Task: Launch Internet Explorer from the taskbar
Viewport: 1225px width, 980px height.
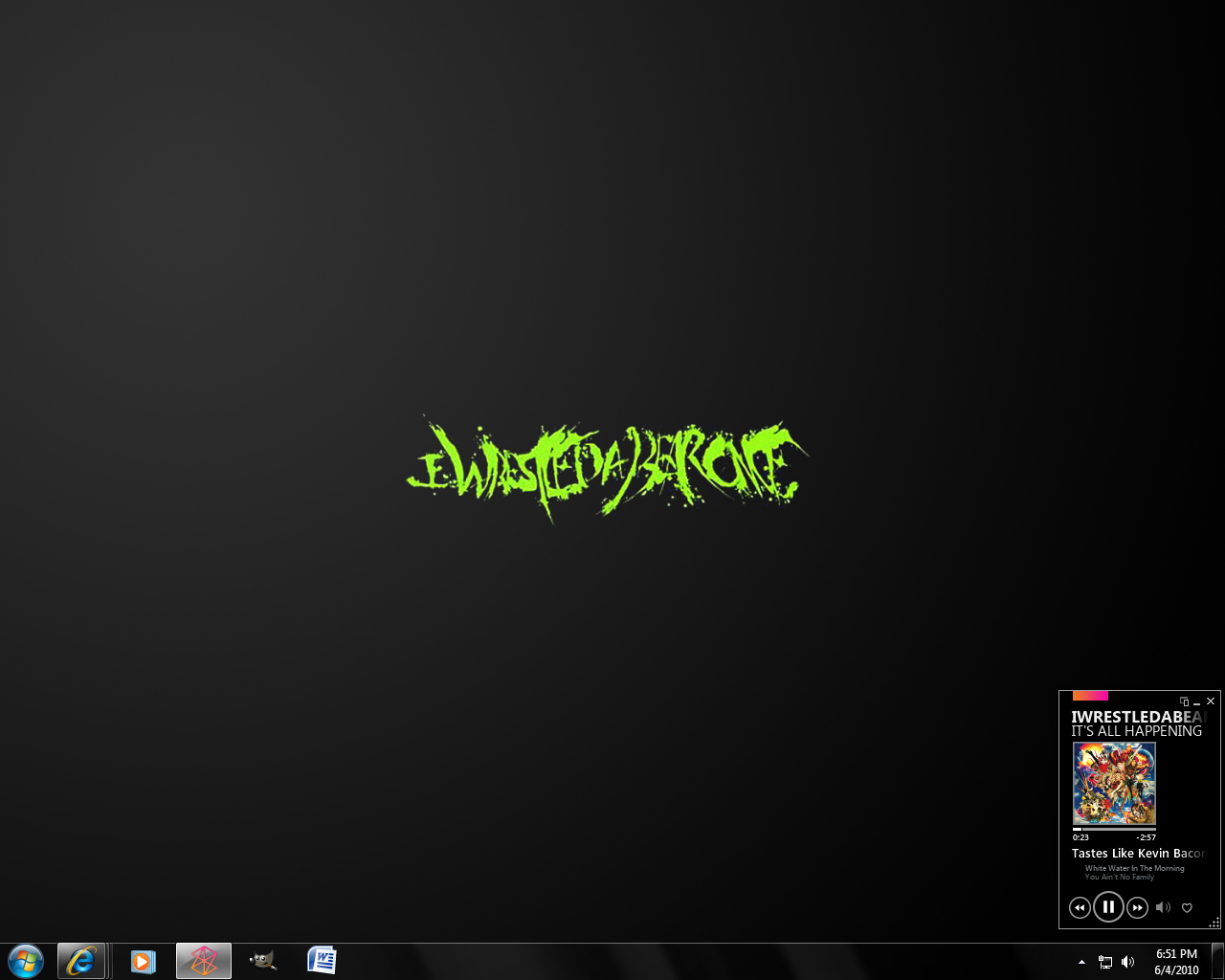Action: click(81, 961)
